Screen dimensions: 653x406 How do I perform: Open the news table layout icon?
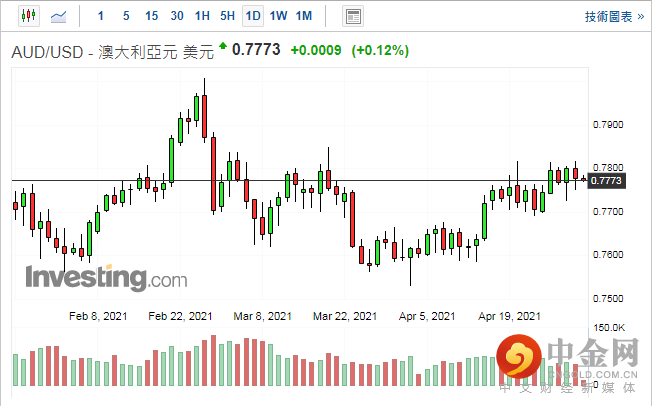pyautogui.click(x=353, y=17)
